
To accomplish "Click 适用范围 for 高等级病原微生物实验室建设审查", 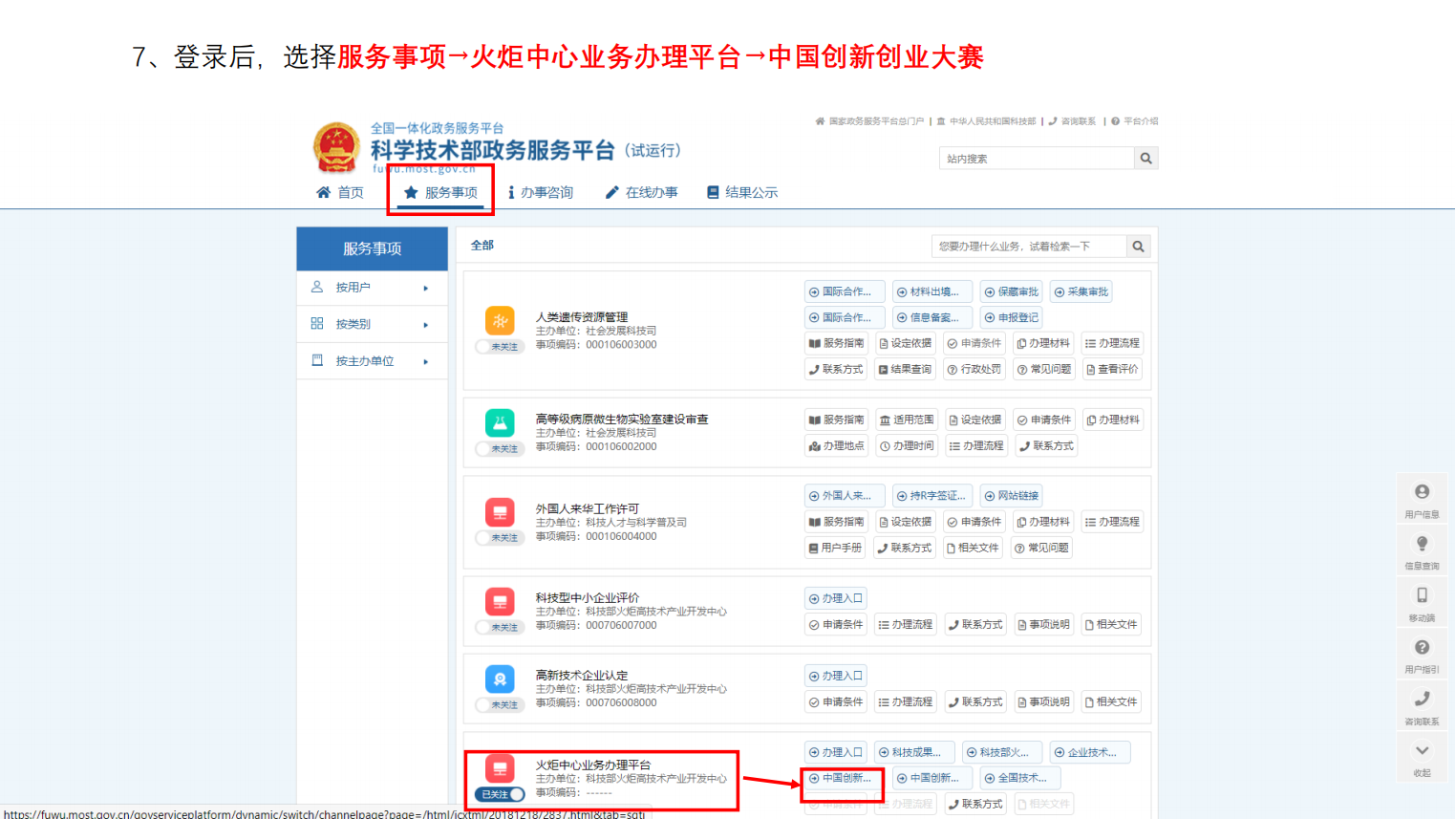I will (906, 420).
